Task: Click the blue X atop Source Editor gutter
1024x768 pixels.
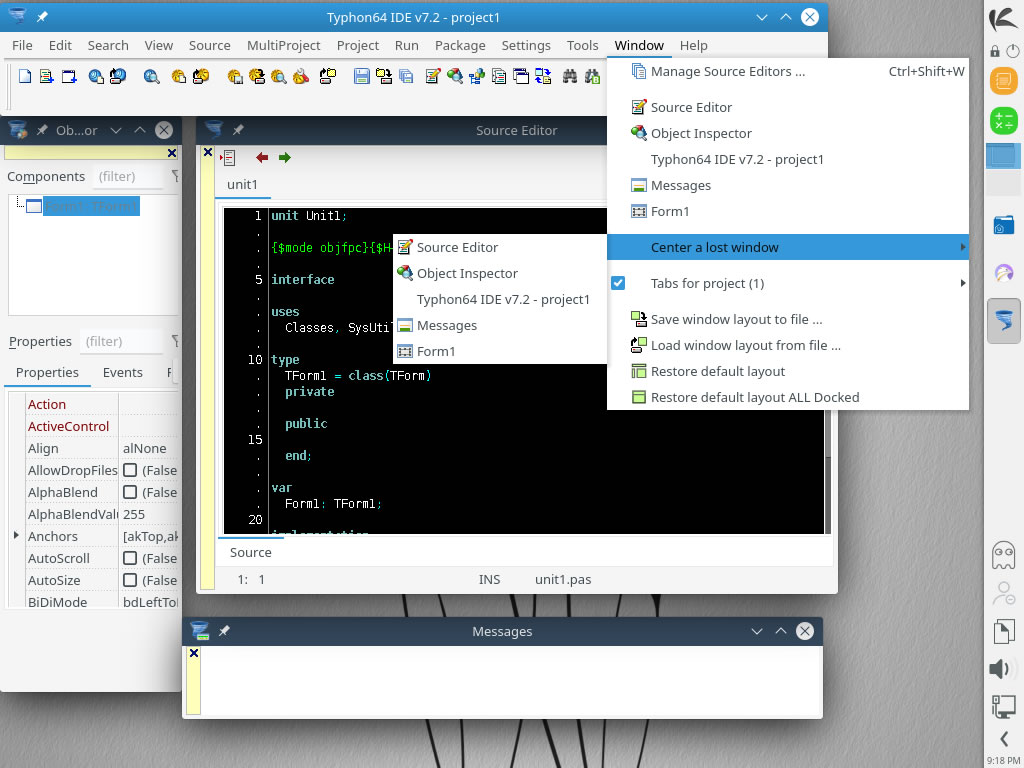Action: pos(208,152)
